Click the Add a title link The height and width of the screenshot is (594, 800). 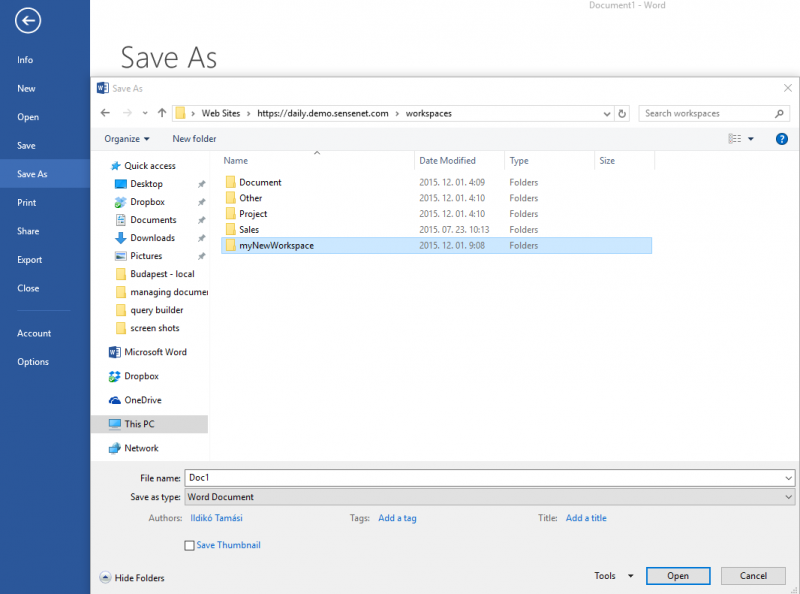pyautogui.click(x=586, y=518)
